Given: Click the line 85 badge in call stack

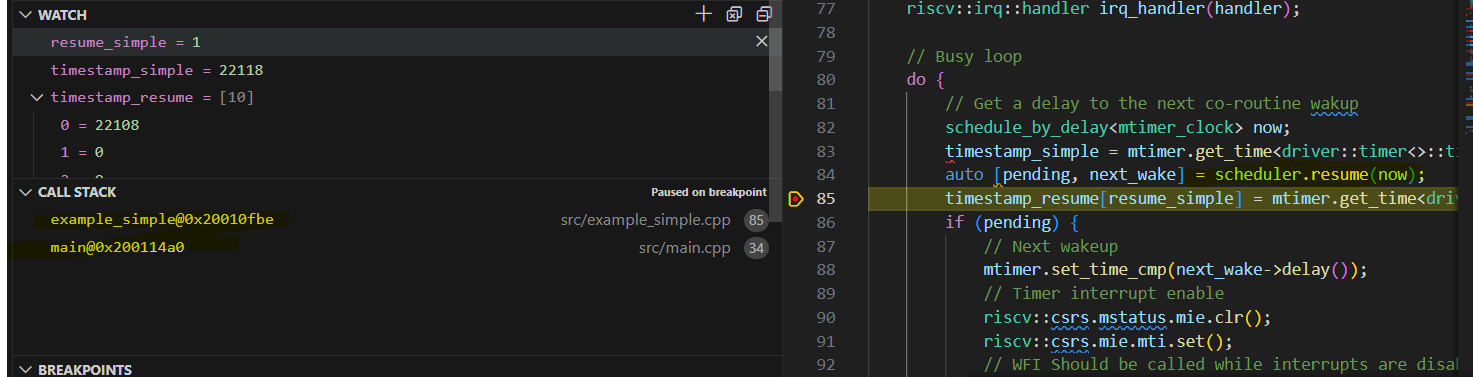Looking at the screenshot, I should [x=756, y=220].
